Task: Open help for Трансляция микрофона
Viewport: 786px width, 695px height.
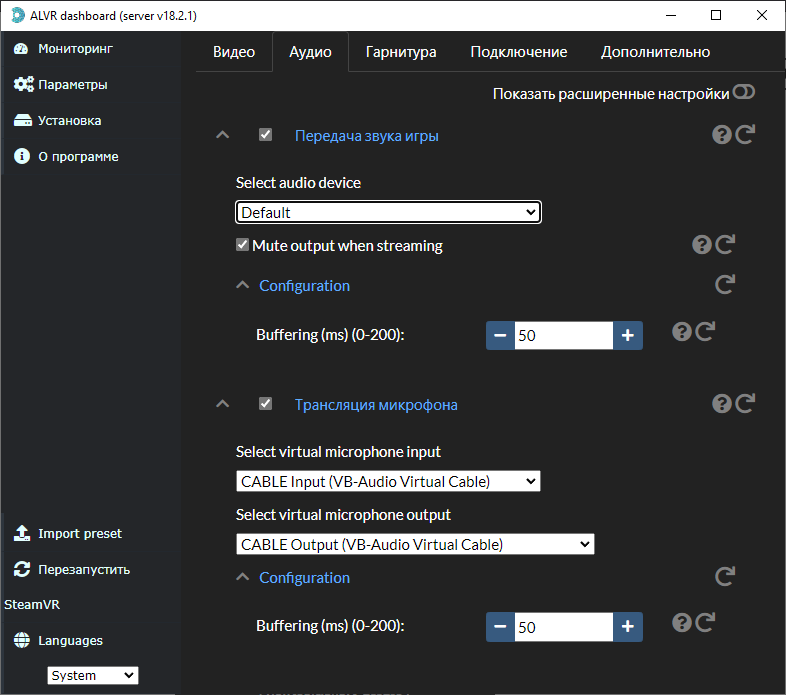Action: point(721,404)
